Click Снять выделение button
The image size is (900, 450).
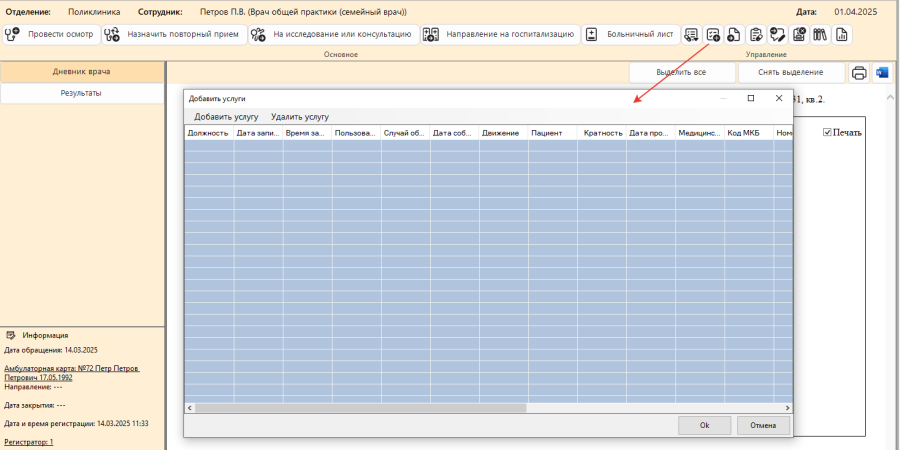791,72
